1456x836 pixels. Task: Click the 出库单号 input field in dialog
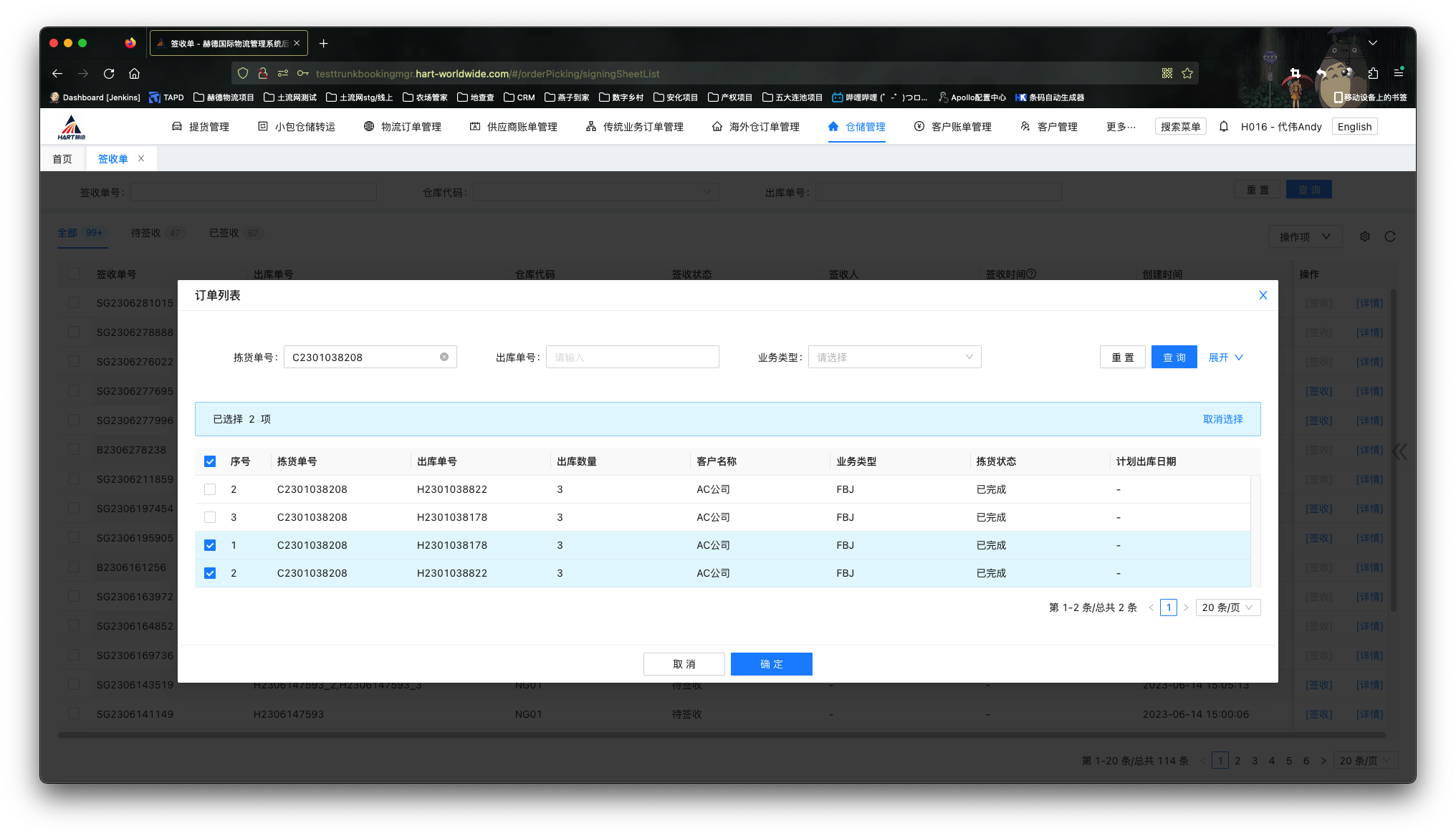coord(632,357)
